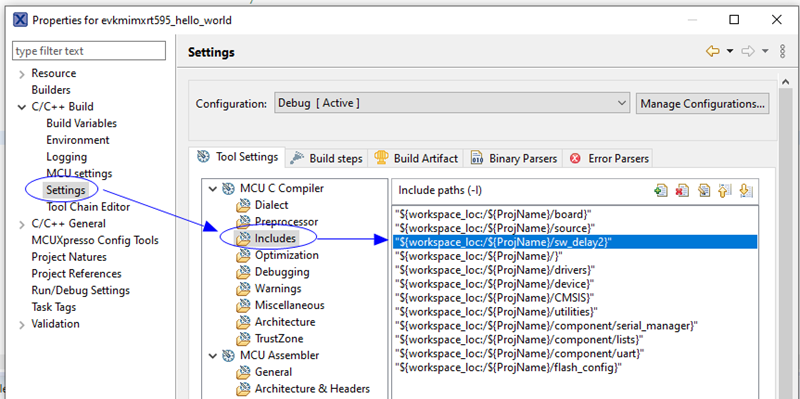Focus the type filter text field
Viewport: 800px width, 399px height.
[89, 51]
